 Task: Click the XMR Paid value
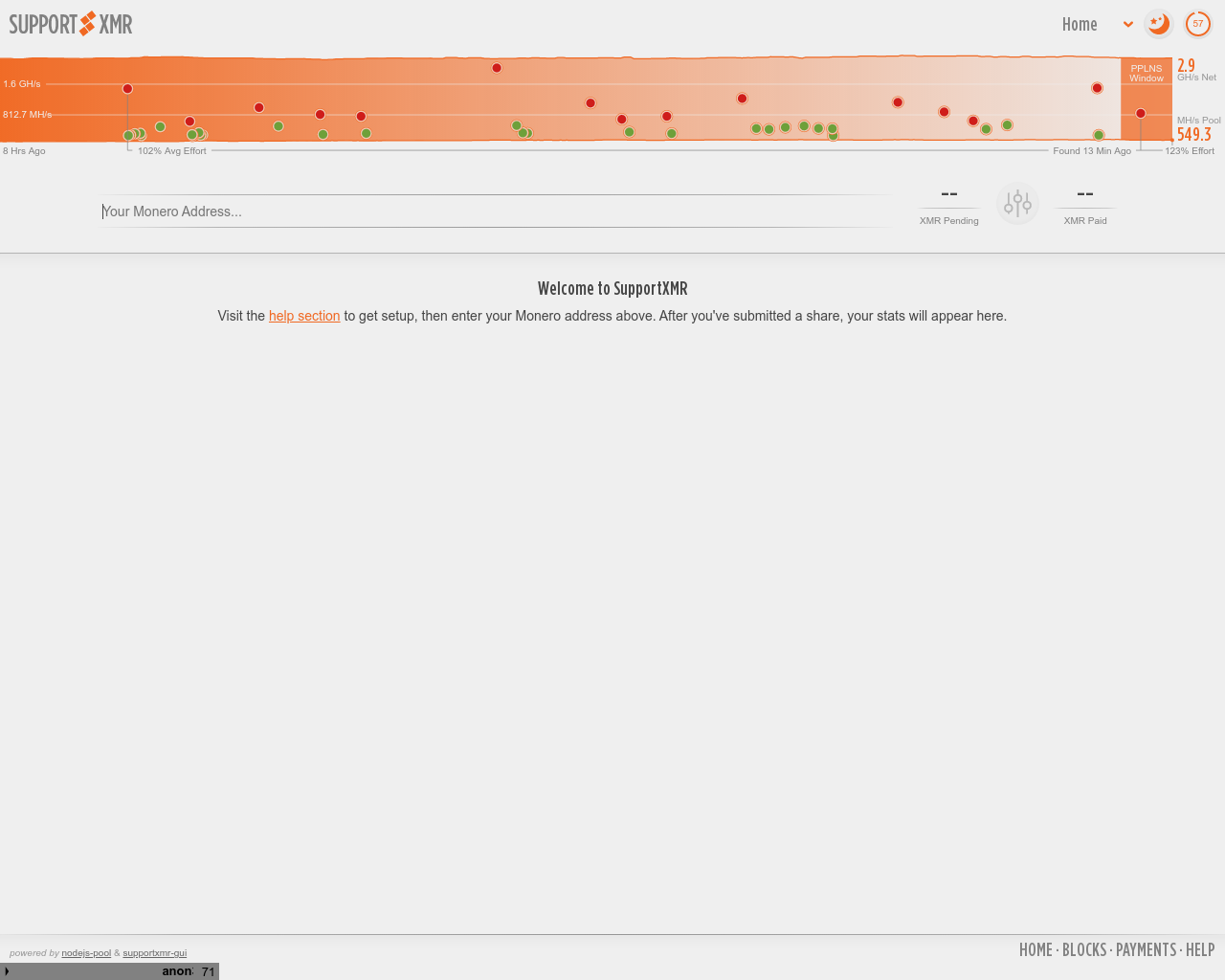coord(1084,194)
